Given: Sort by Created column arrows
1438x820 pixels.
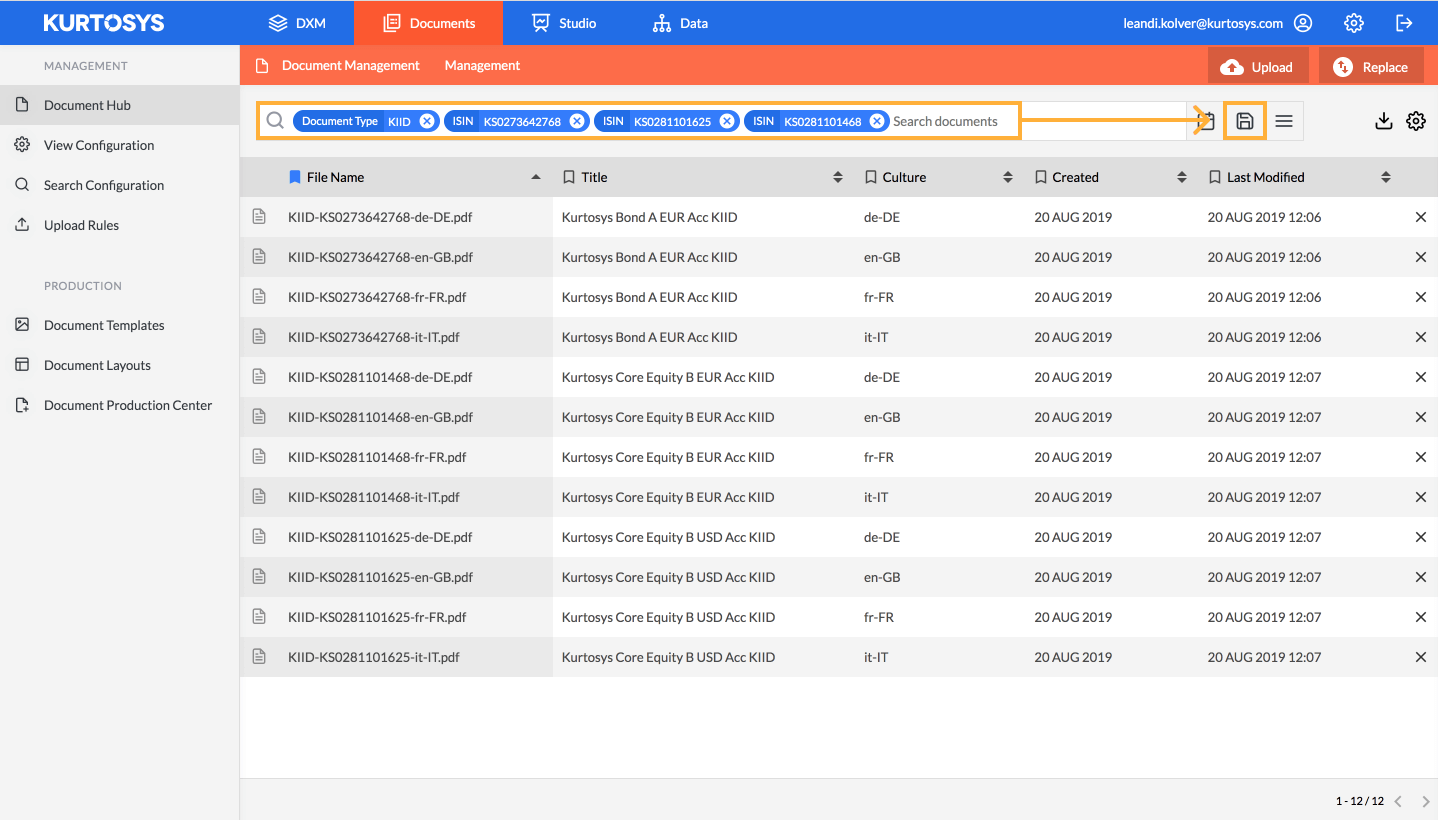Looking at the screenshot, I should click(1182, 177).
